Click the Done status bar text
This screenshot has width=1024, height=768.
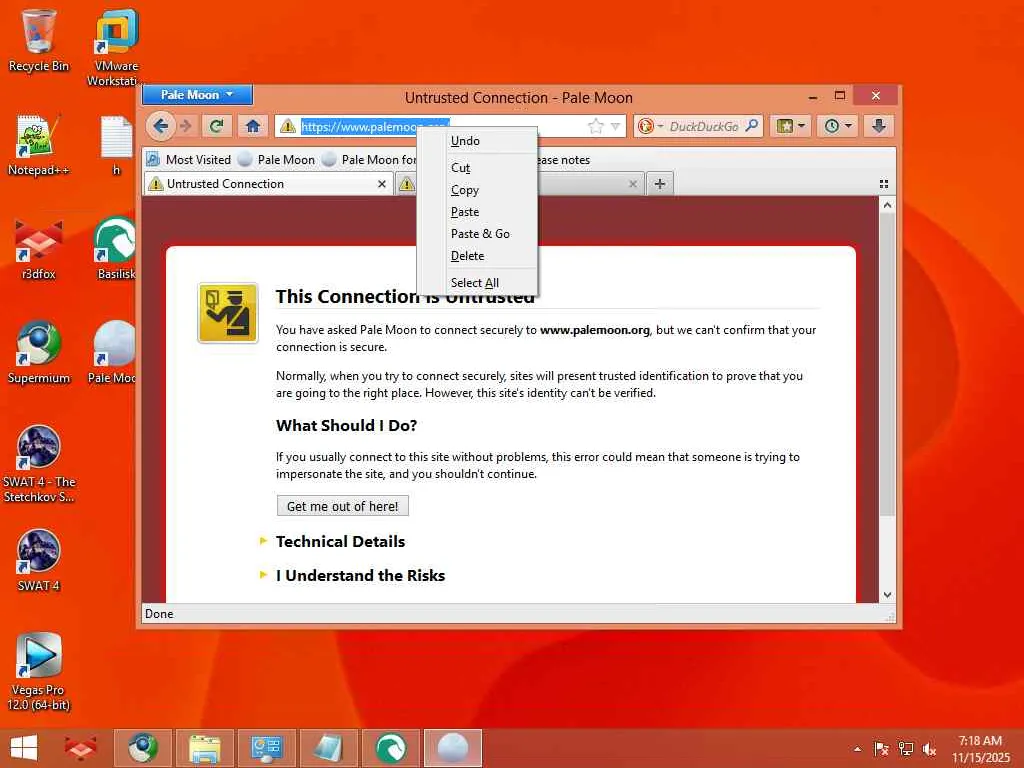coord(159,614)
